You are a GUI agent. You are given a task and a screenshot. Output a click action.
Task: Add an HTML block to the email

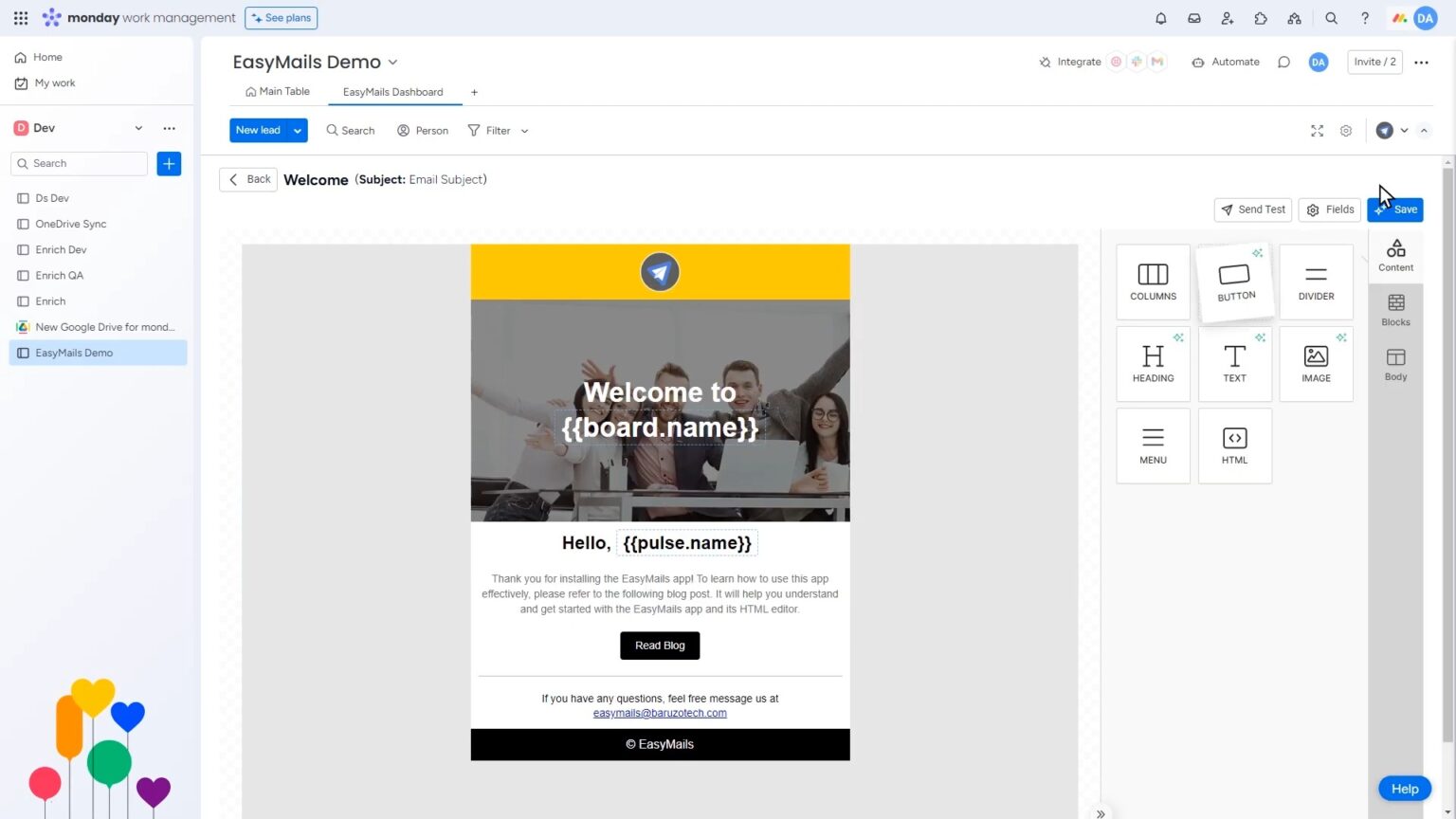click(1234, 444)
